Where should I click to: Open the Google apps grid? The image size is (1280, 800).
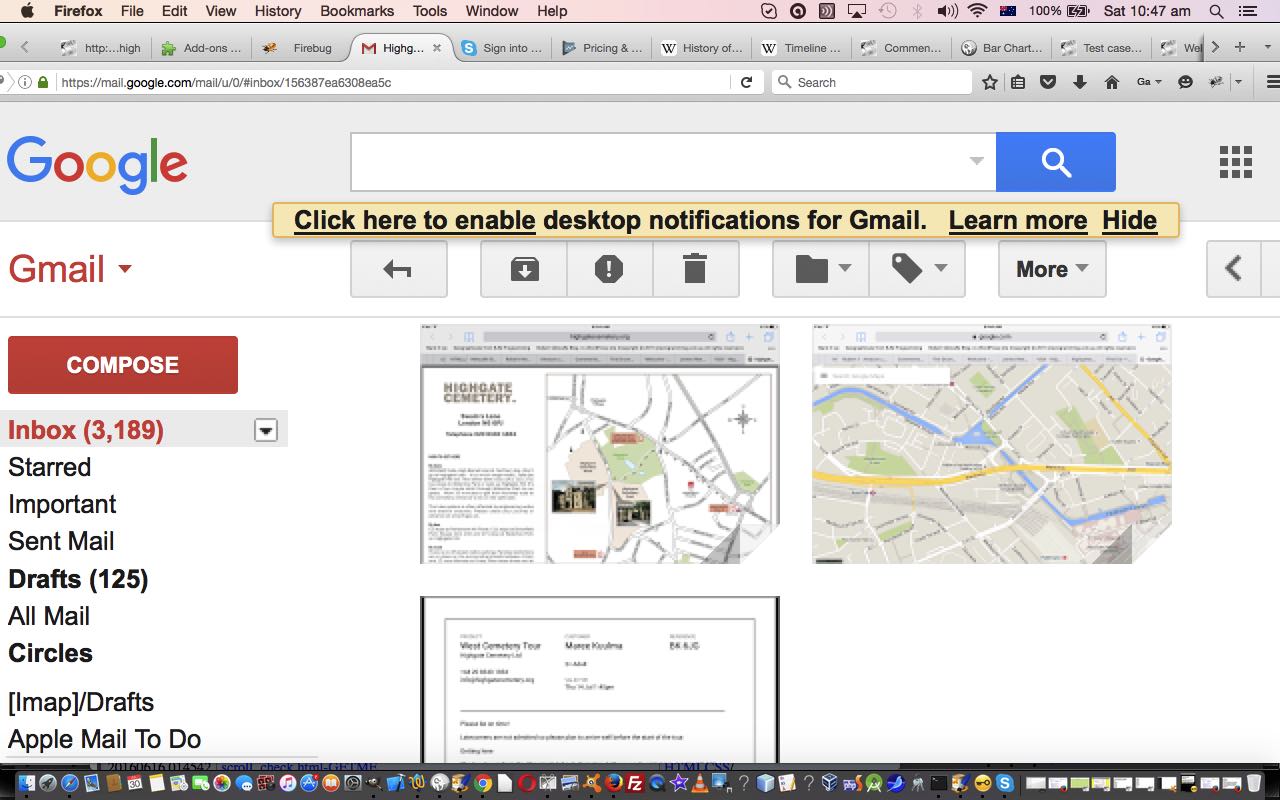[x=1236, y=161]
